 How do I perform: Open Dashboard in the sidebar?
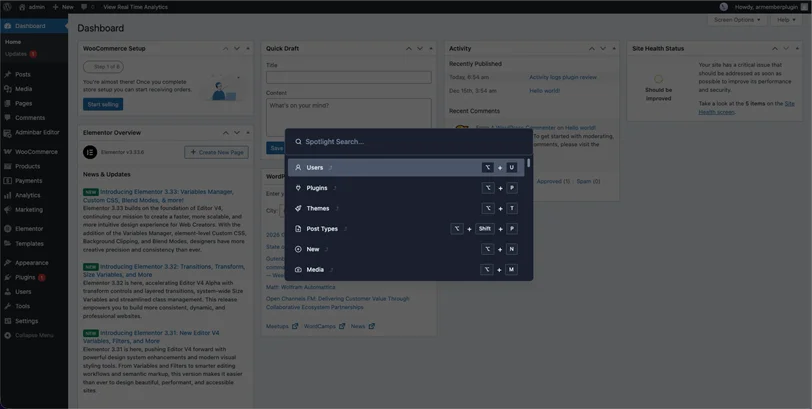click(34, 26)
